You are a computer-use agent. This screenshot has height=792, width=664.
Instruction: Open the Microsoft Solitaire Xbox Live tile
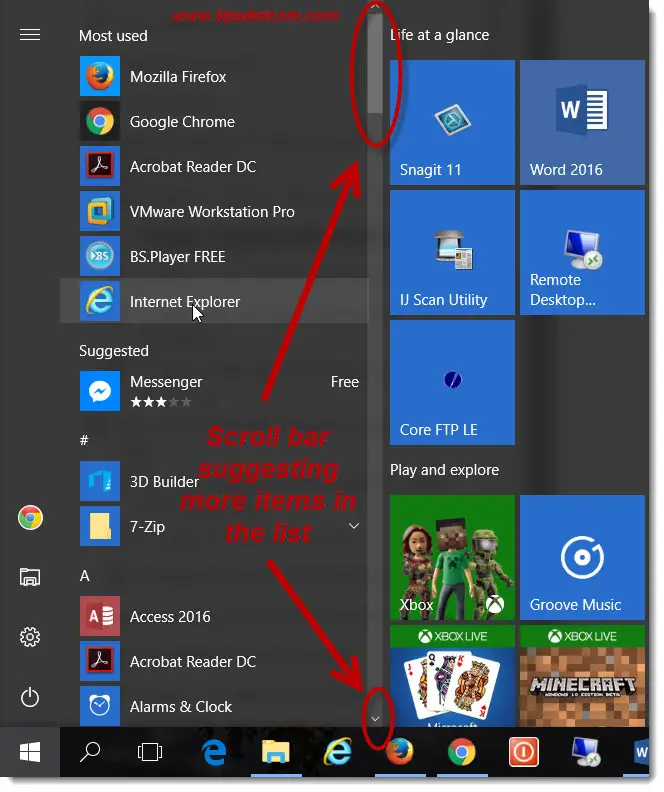pyautogui.click(x=452, y=676)
